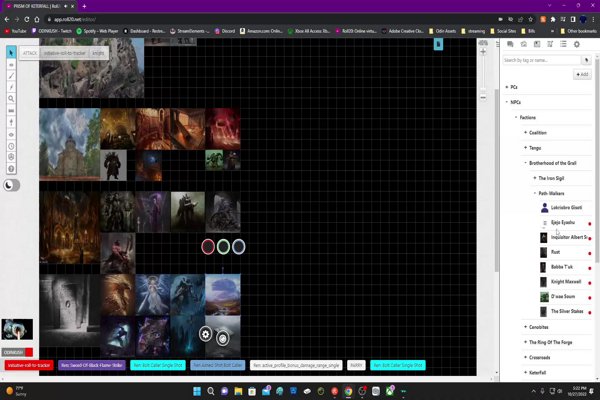Go back using browser back arrow
This screenshot has height=400, width=600.
click(x=7, y=19)
